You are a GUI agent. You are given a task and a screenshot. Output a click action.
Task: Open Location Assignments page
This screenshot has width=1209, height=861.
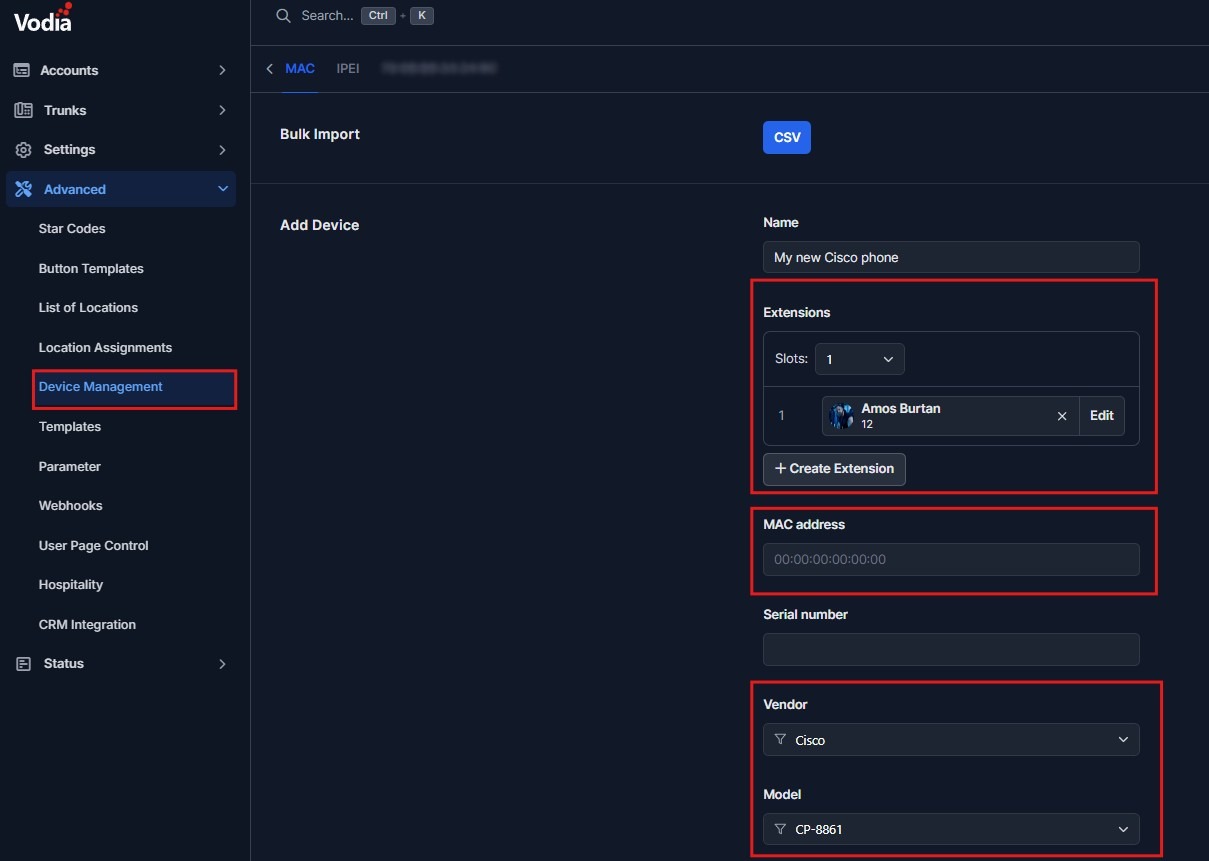105,348
